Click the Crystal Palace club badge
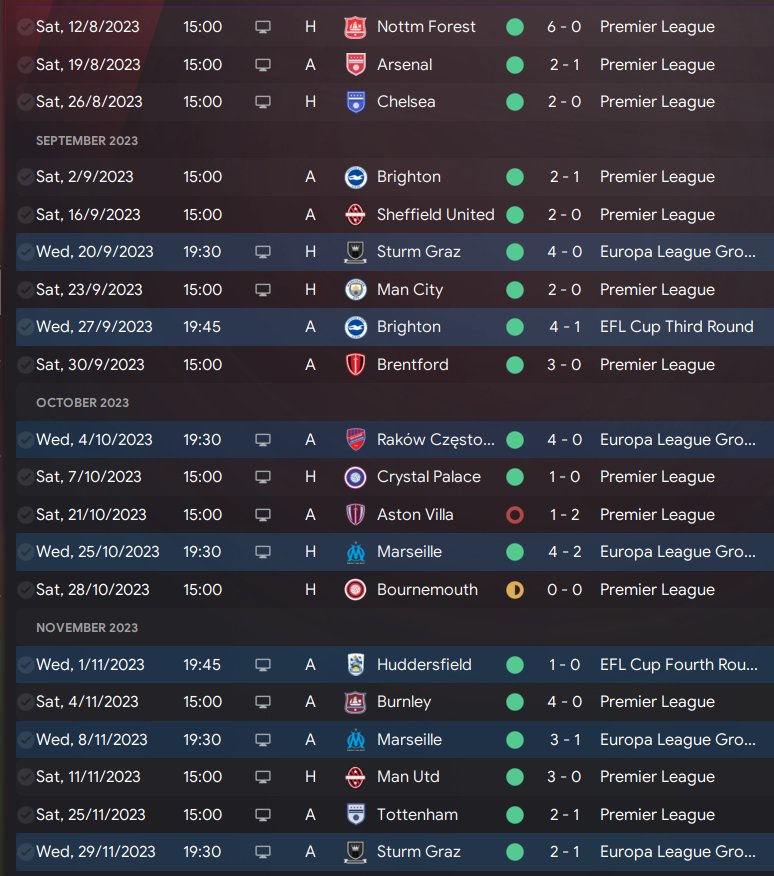 click(x=355, y=477)
